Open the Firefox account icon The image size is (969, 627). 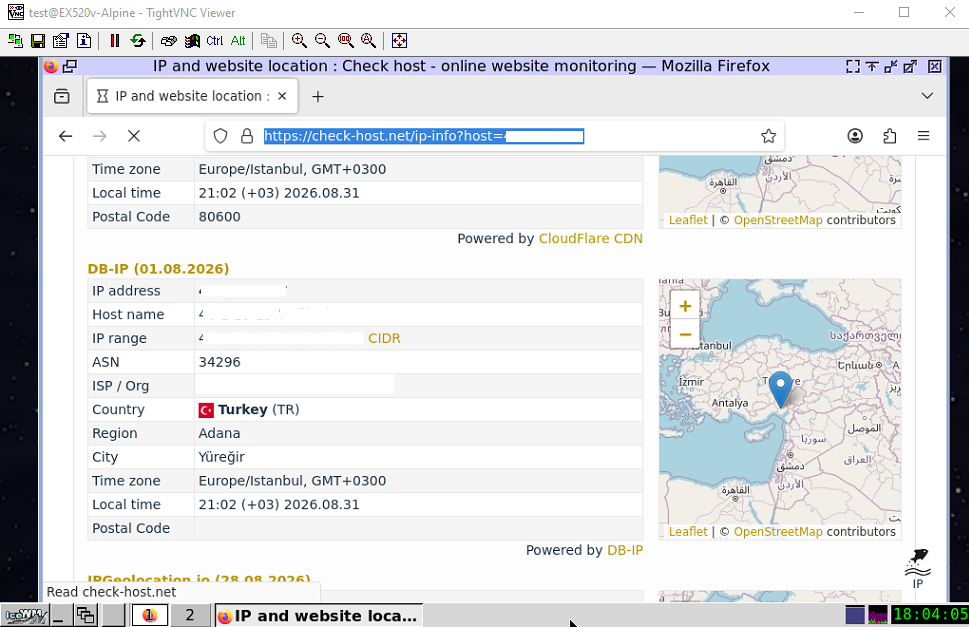tap(855, 136)
